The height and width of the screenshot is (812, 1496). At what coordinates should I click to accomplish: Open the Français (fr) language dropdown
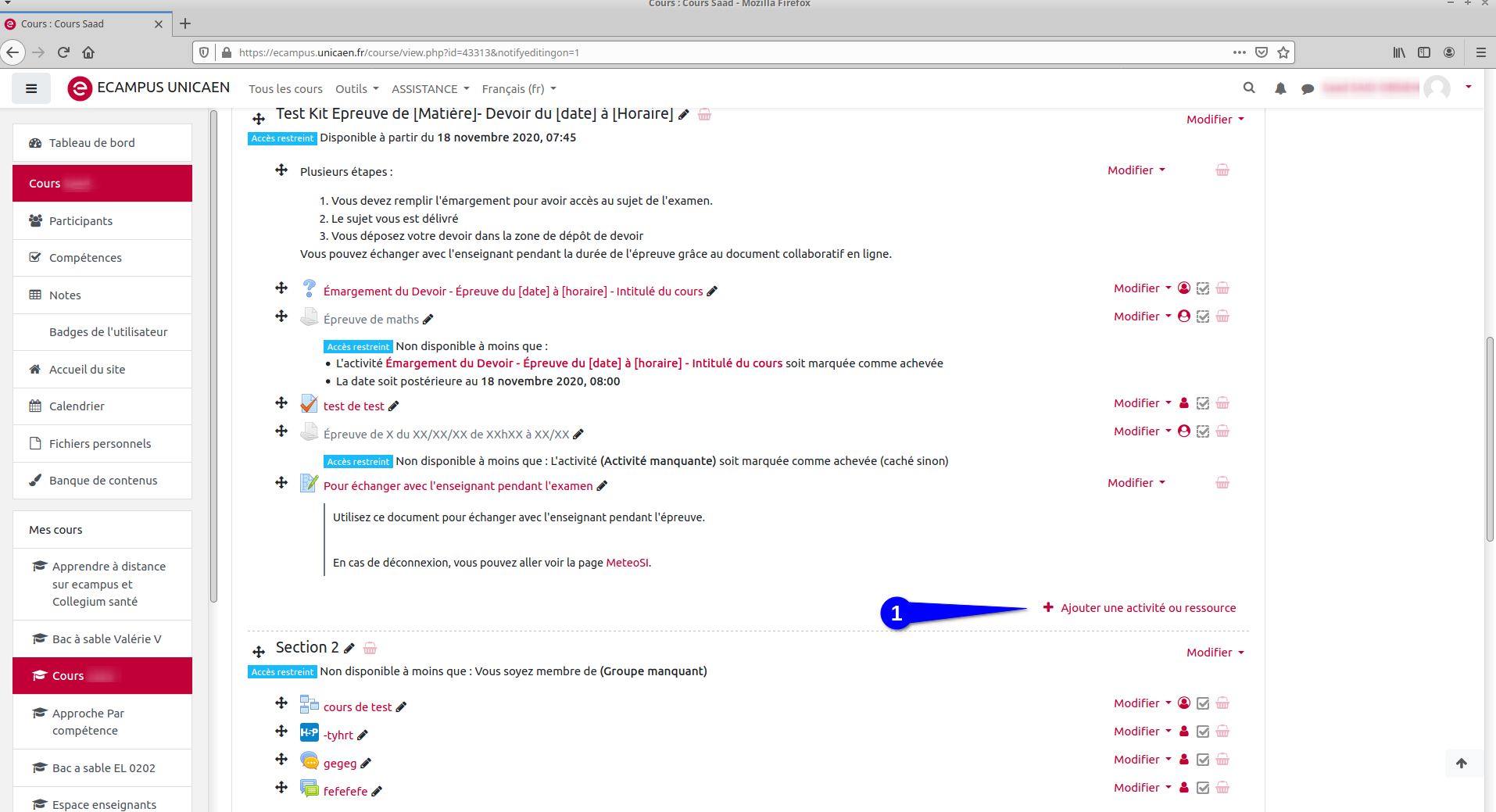point(519,89)
